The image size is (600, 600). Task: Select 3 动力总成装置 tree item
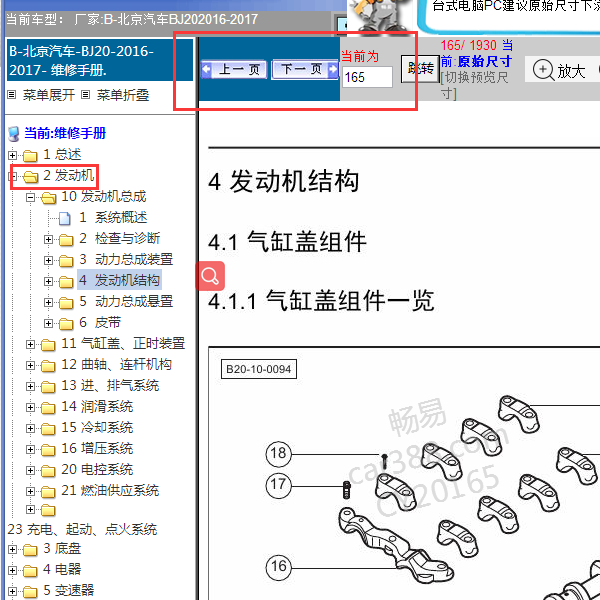126,259
